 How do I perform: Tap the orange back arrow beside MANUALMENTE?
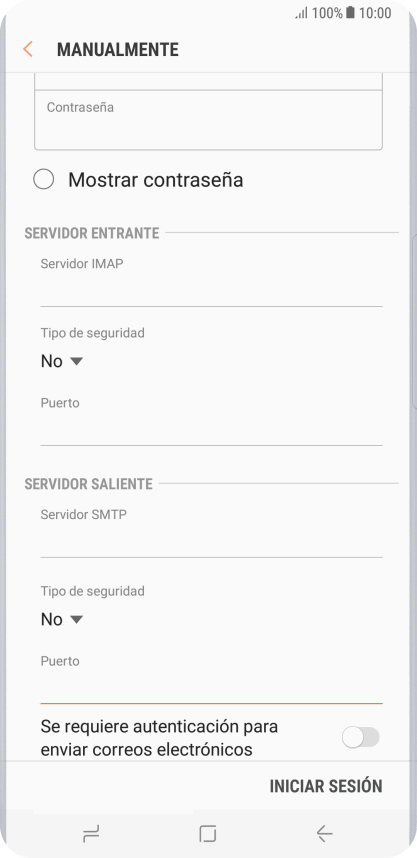(x=28, y=49)
